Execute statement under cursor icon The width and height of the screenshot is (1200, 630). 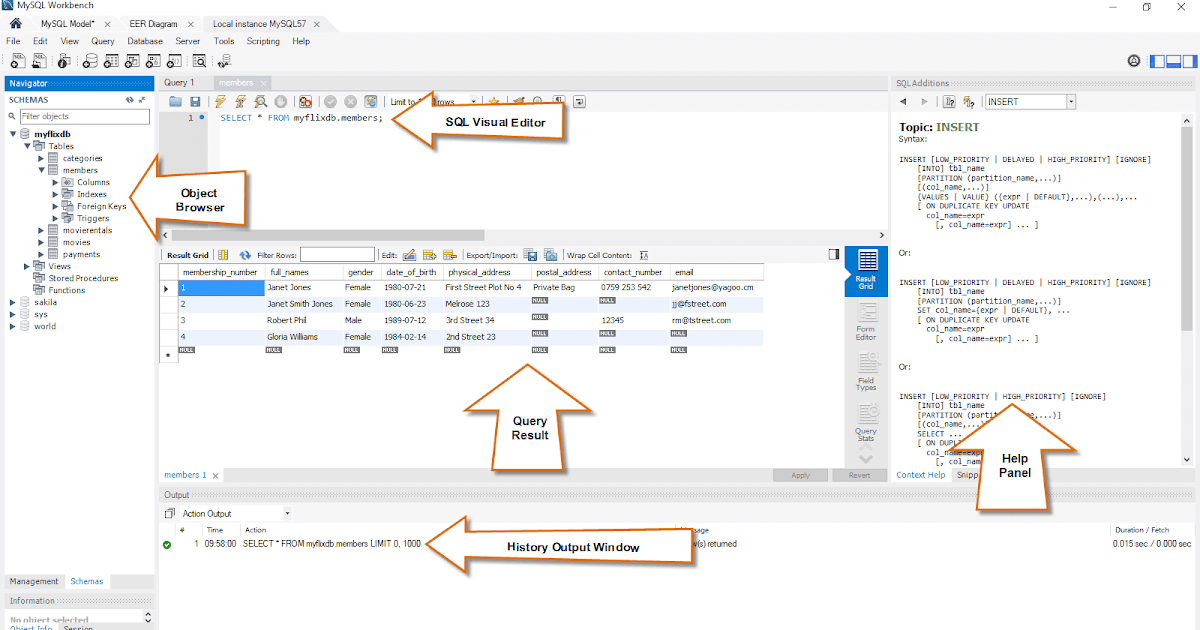pyautogui.click(x=240, y=102)
